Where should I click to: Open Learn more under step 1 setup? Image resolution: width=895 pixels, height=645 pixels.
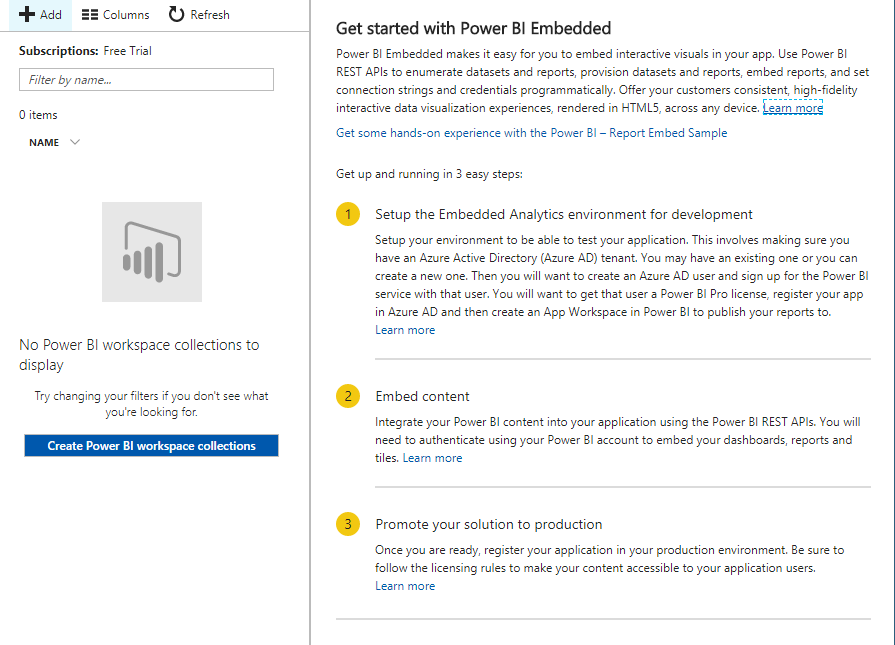[405, 330]
